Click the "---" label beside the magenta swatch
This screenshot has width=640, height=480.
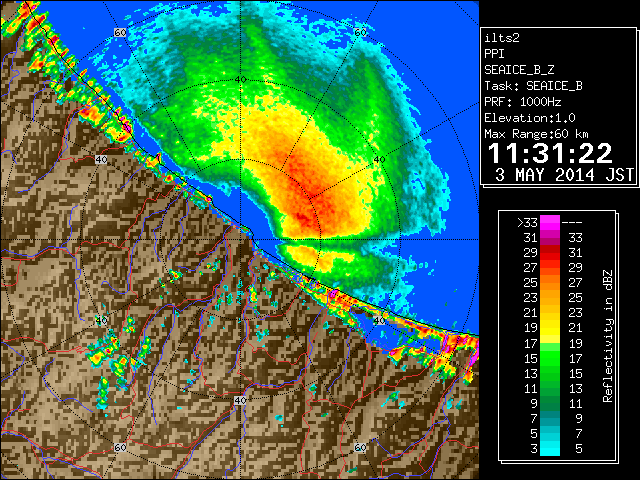[572, 223]
